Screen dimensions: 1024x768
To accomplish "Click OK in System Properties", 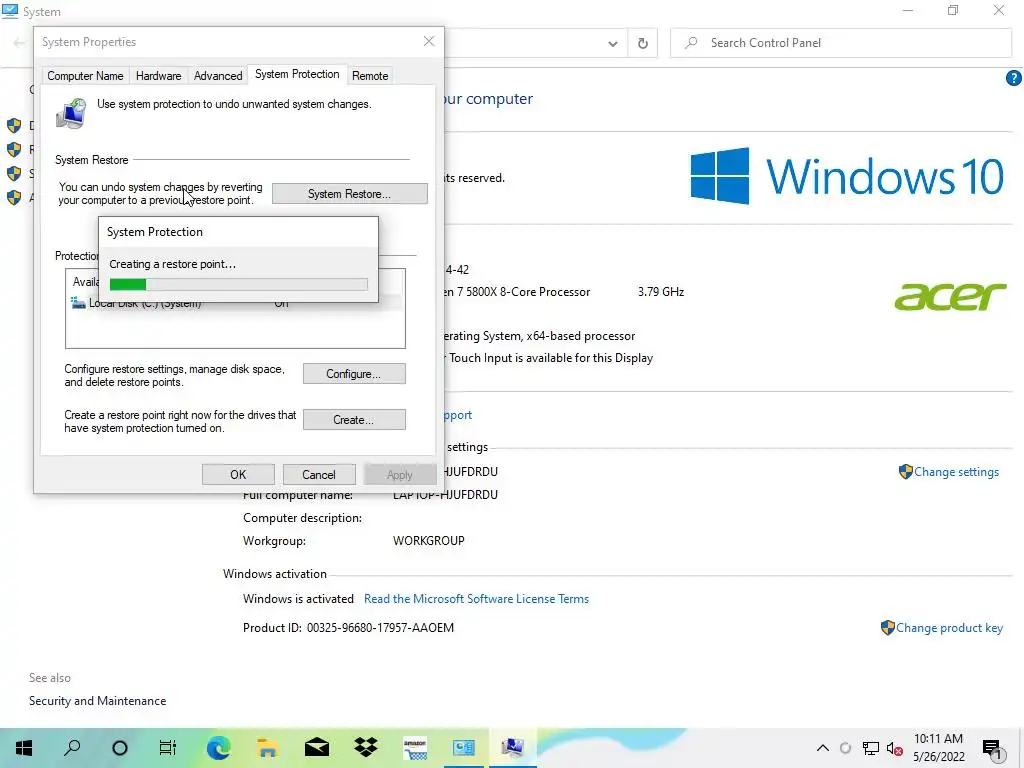I will tap(238, 475).
